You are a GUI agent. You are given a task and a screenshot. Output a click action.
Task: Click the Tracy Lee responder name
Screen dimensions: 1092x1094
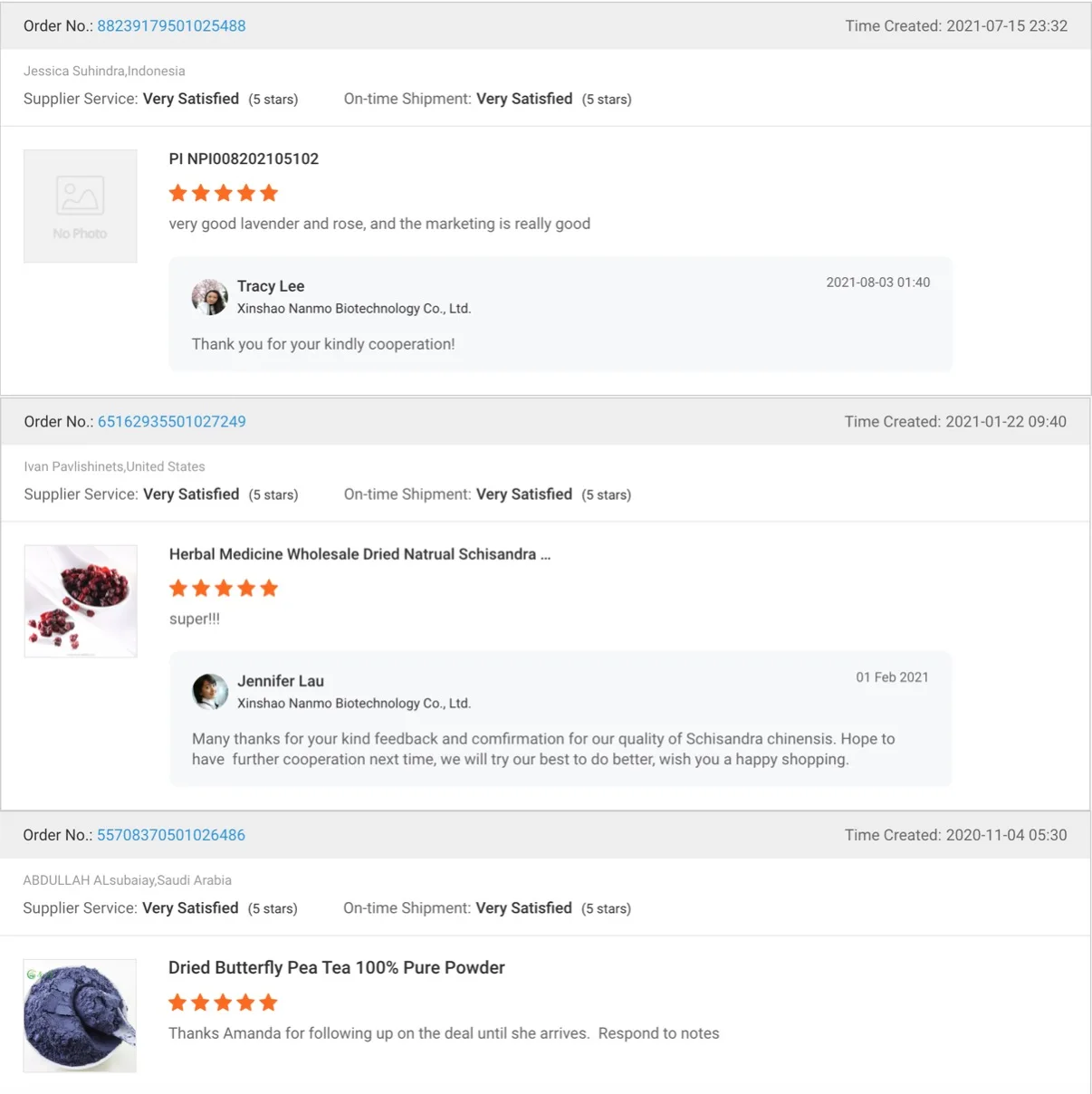[x=271, y=286]
